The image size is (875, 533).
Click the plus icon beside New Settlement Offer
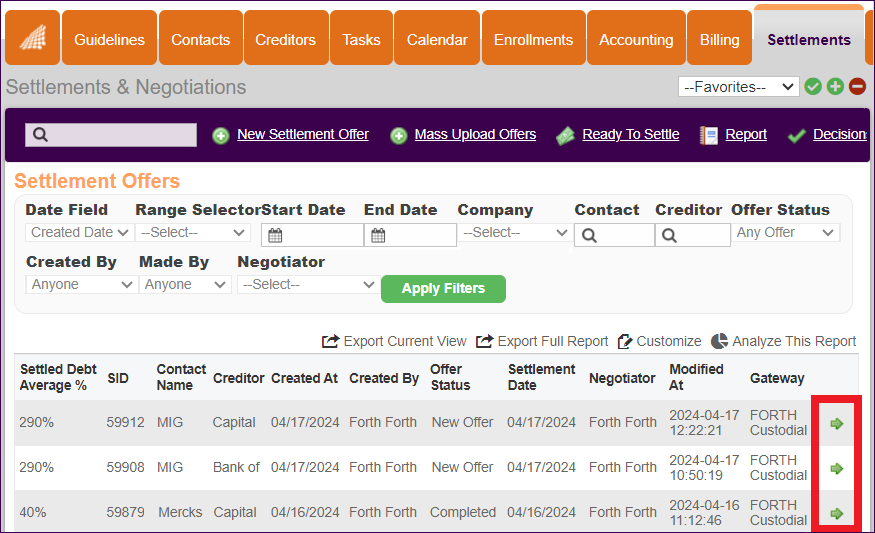coord(221,136)
